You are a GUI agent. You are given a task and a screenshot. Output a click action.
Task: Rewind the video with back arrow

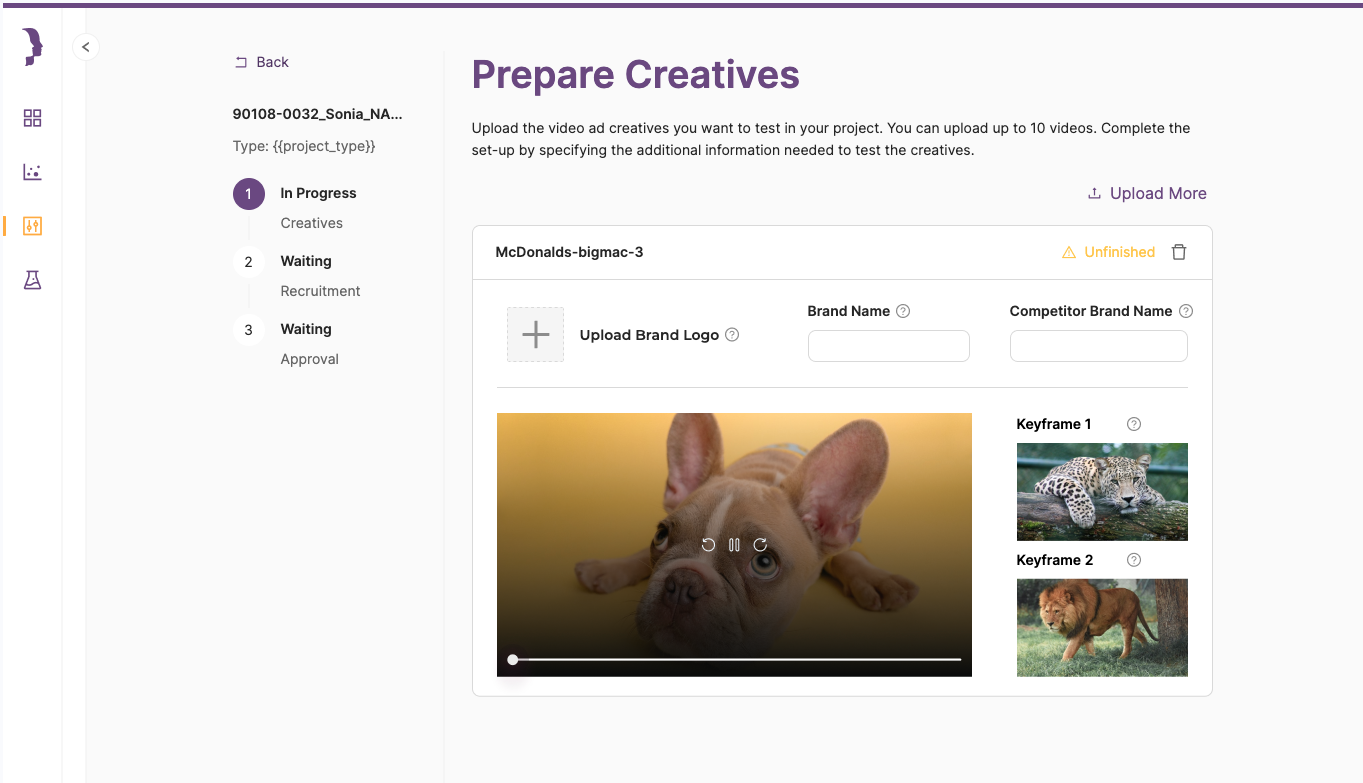coord(708,545)
